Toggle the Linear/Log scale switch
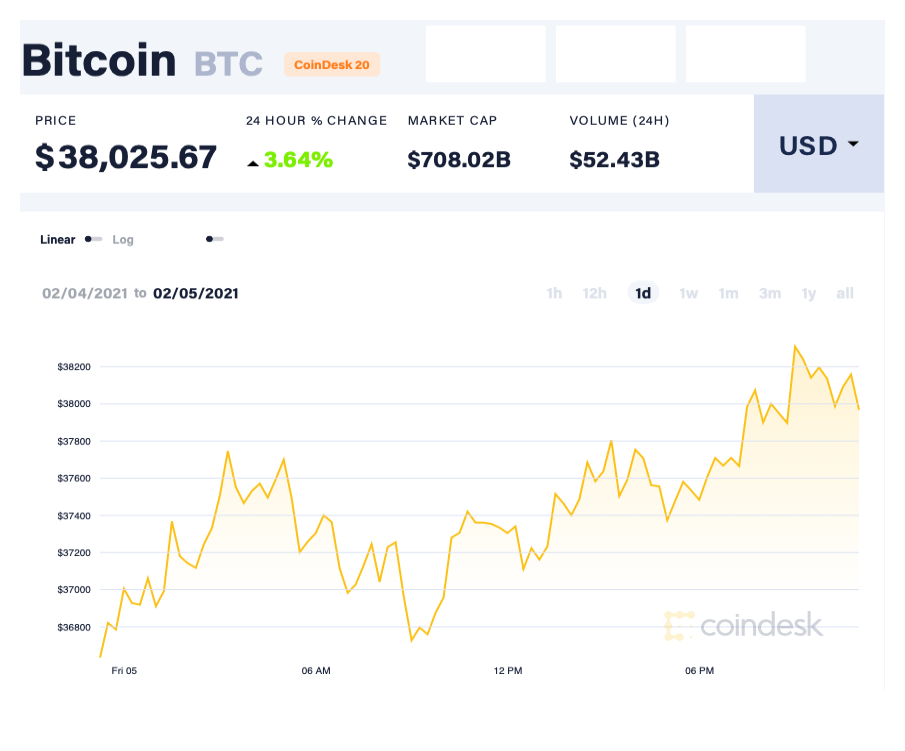 click(92, 240)
